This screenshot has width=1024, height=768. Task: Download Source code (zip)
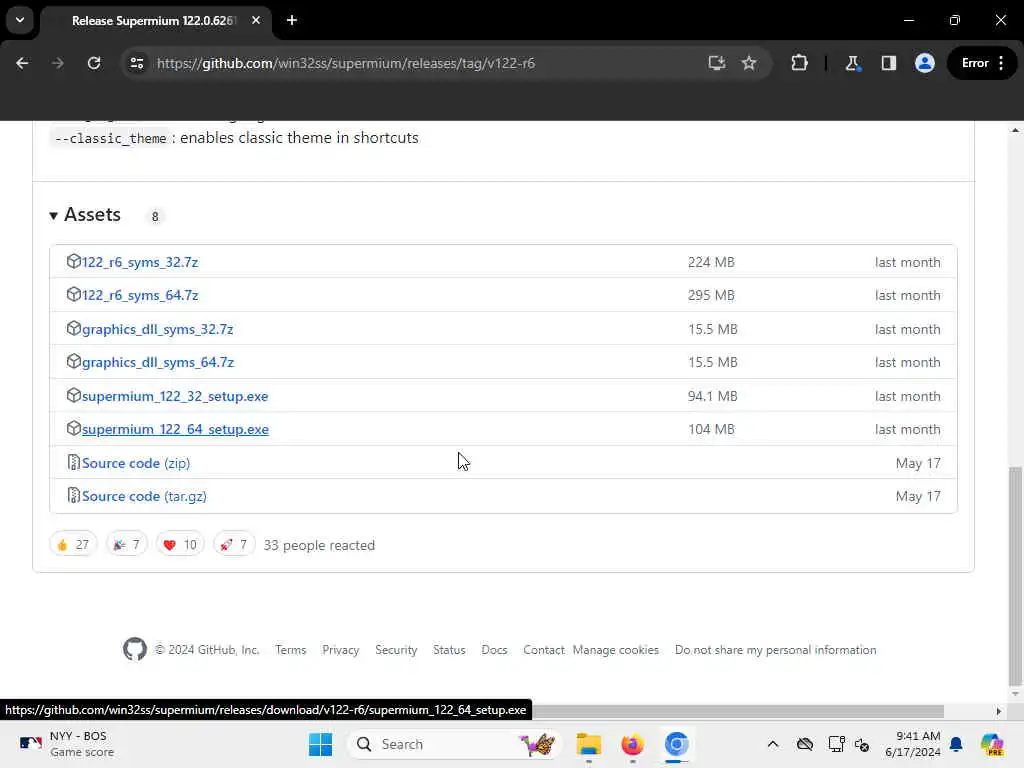point(136,463)
